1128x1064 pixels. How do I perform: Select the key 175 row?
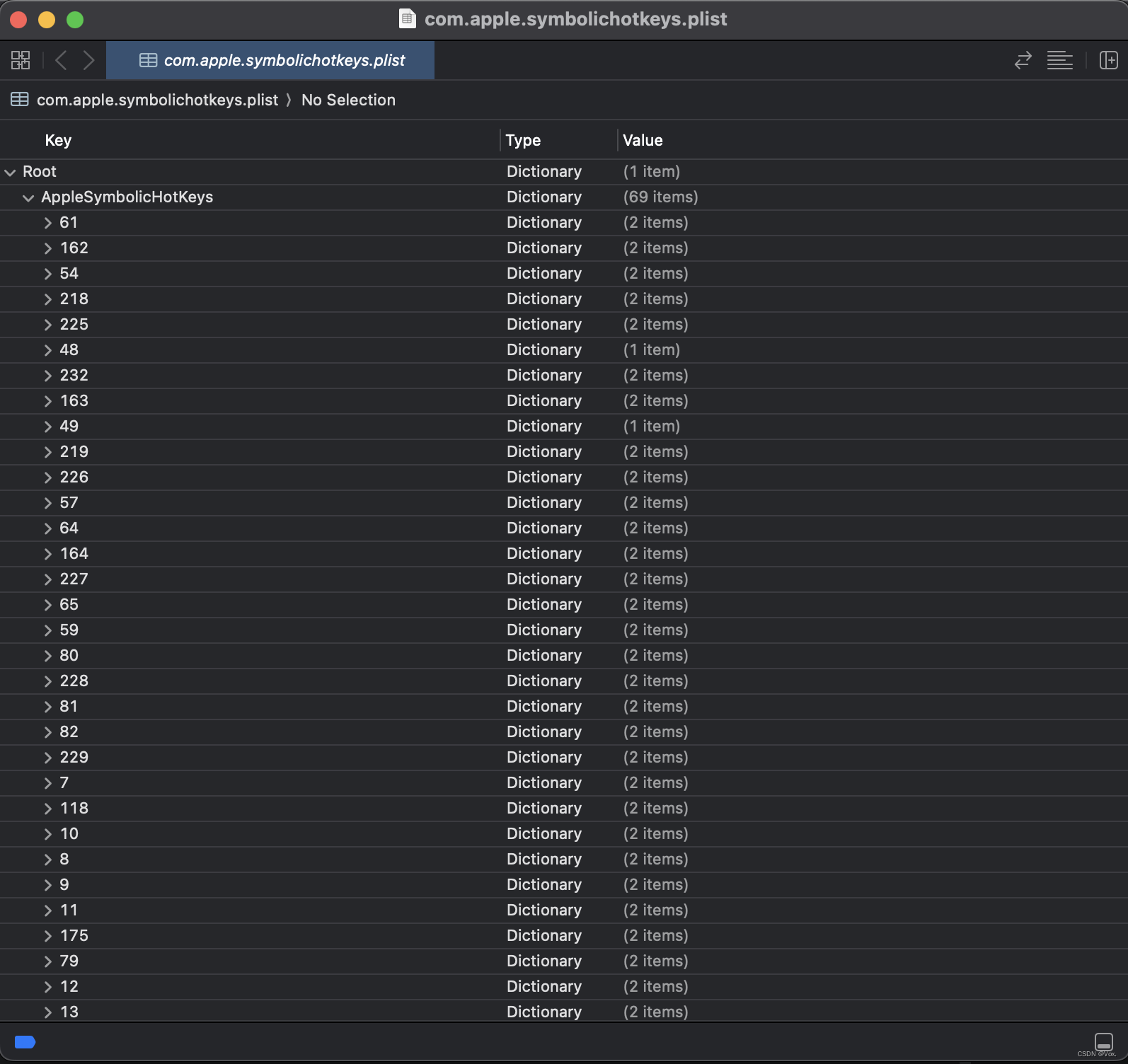pyautogui.click(x=564, y=936)
